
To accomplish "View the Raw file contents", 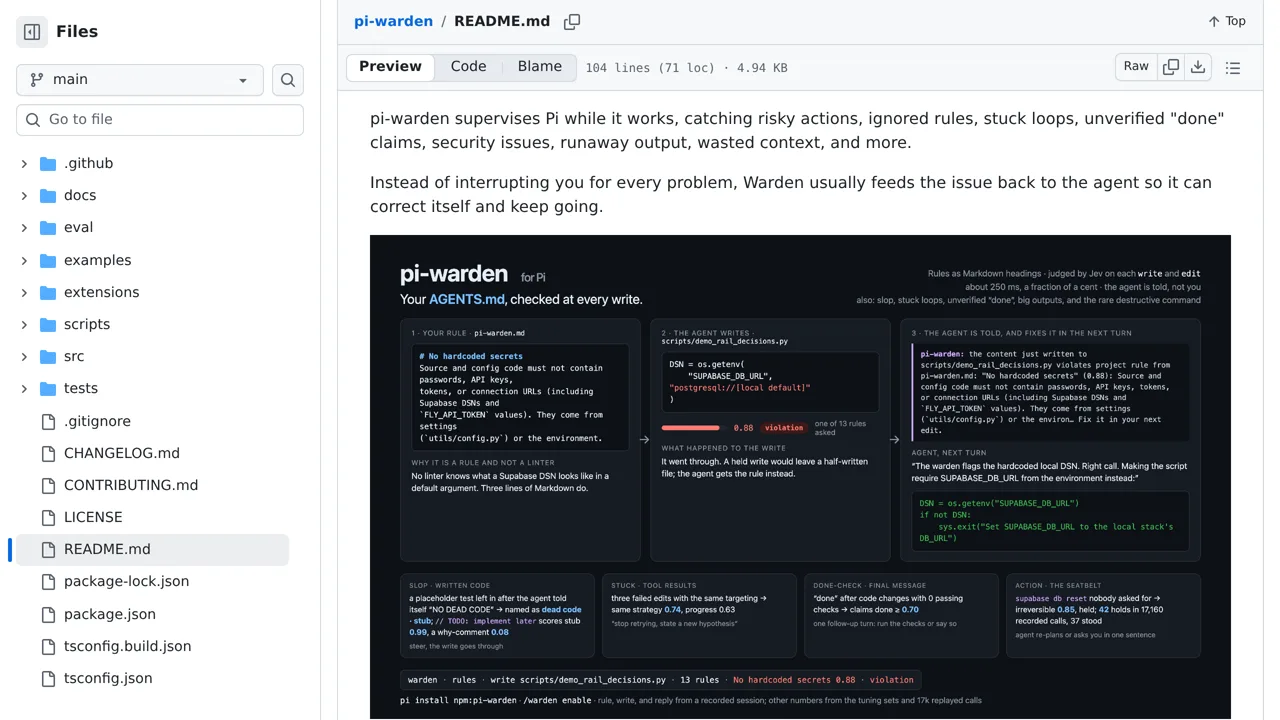I will coord(1136,67).
